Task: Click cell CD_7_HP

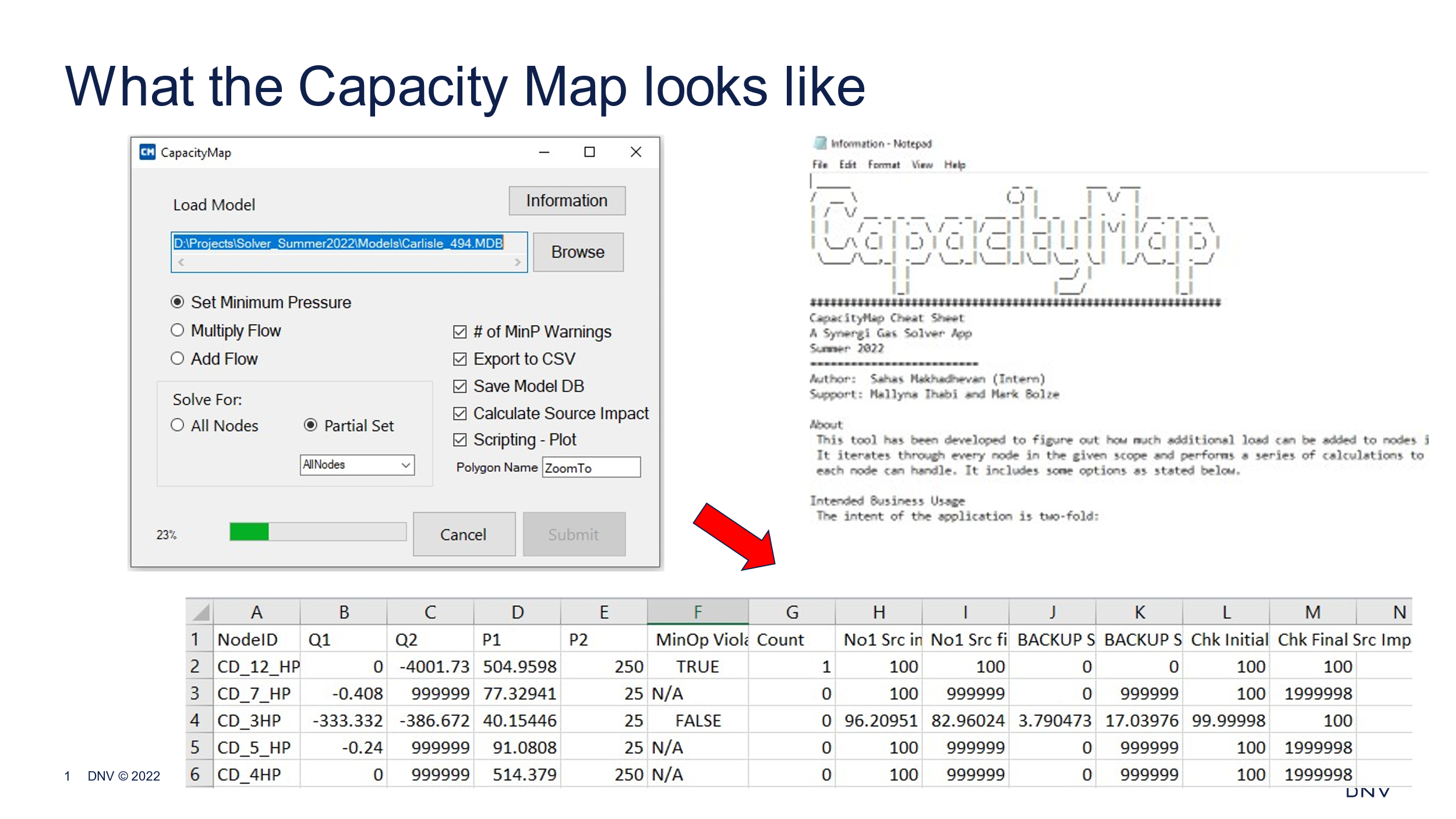Action: 256,694
